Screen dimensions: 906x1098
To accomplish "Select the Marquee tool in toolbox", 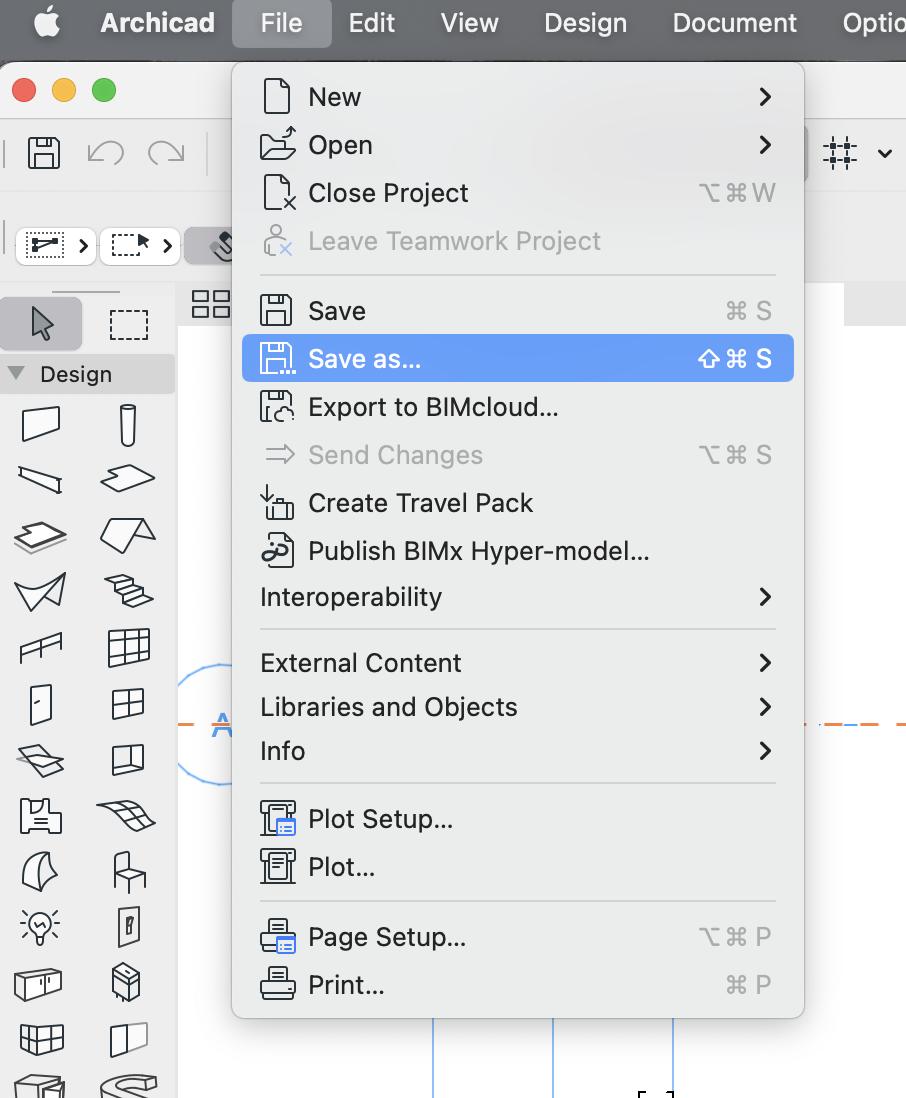I will [x=129, y=324].
